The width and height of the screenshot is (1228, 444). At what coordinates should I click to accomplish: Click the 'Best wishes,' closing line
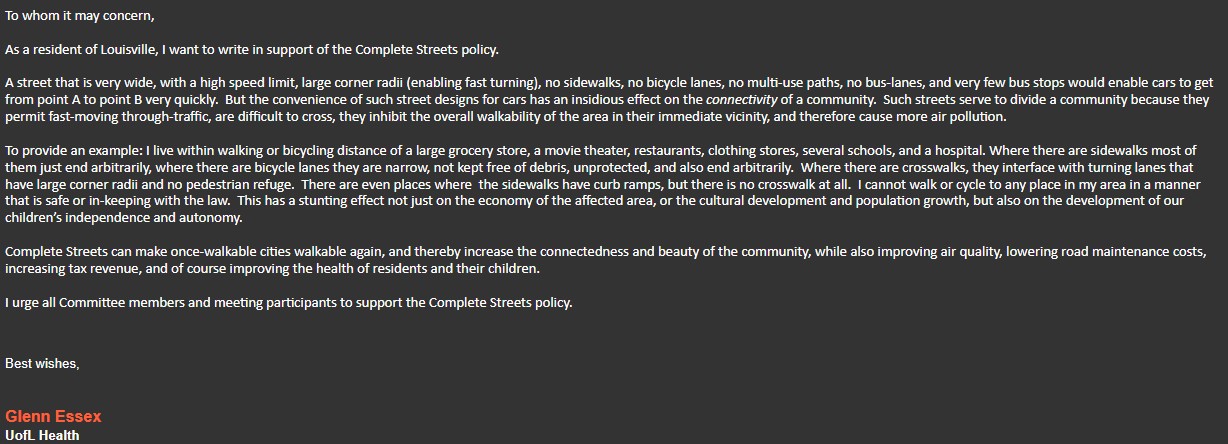point(42,363)
